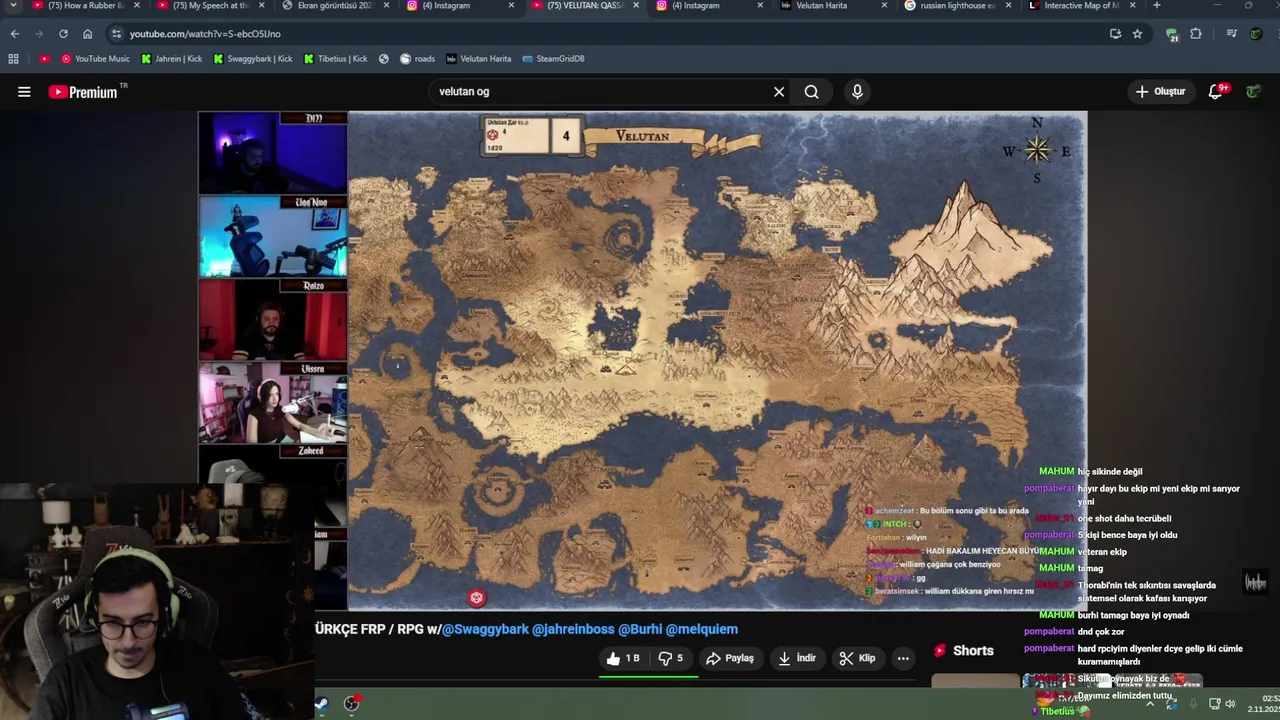This screenshot has width=1280, height=720.
Task: Open the YouTube account avatar menu
Action: pyautogui.click(x=1253, y=92)
